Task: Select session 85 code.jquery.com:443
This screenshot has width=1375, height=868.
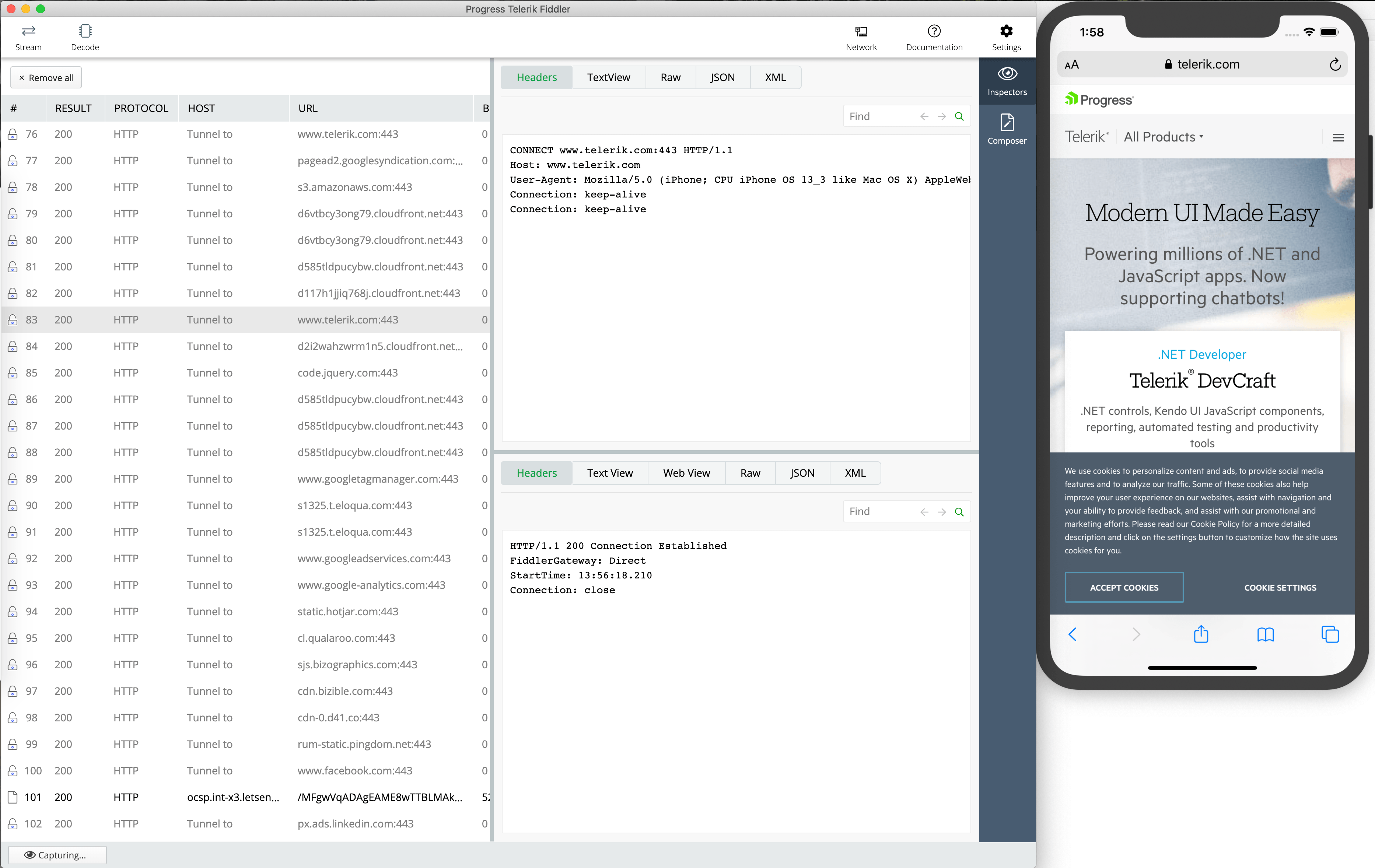Action: pos(245,373)
